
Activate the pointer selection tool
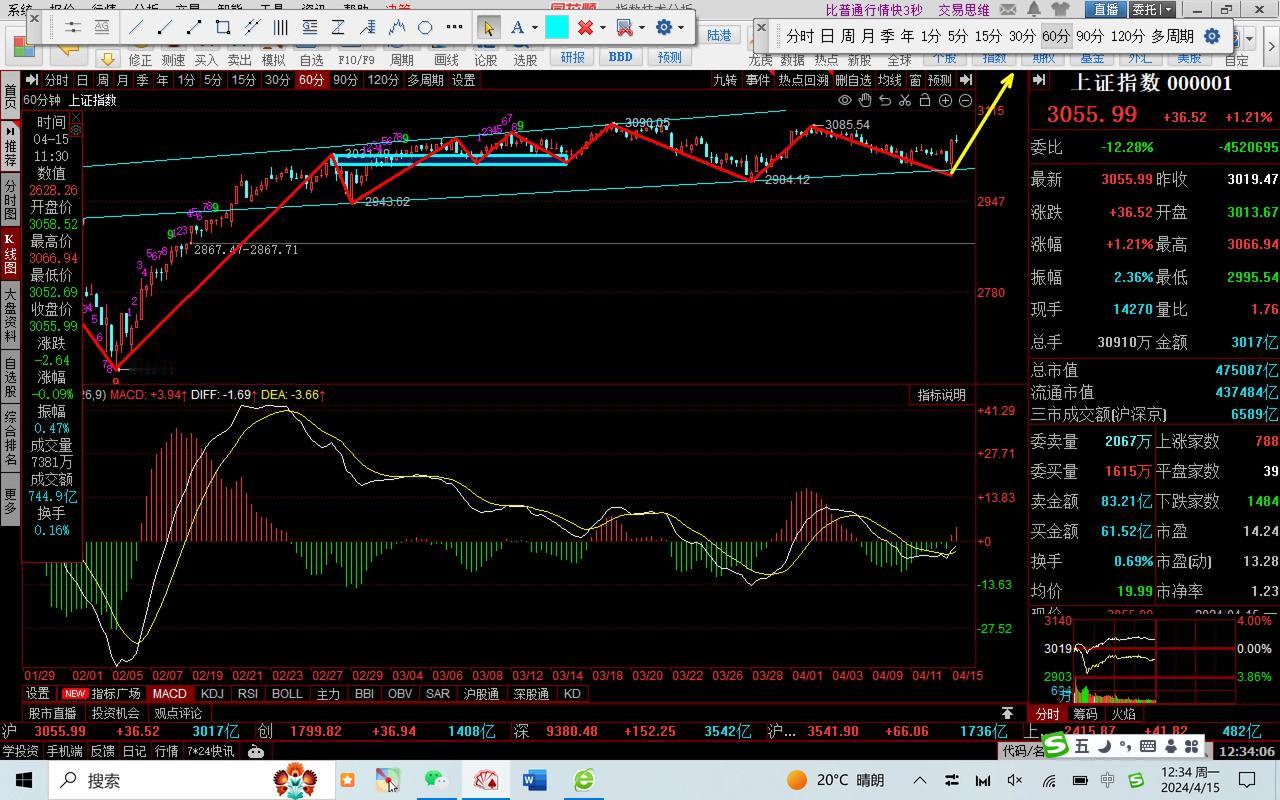point(488,28)
